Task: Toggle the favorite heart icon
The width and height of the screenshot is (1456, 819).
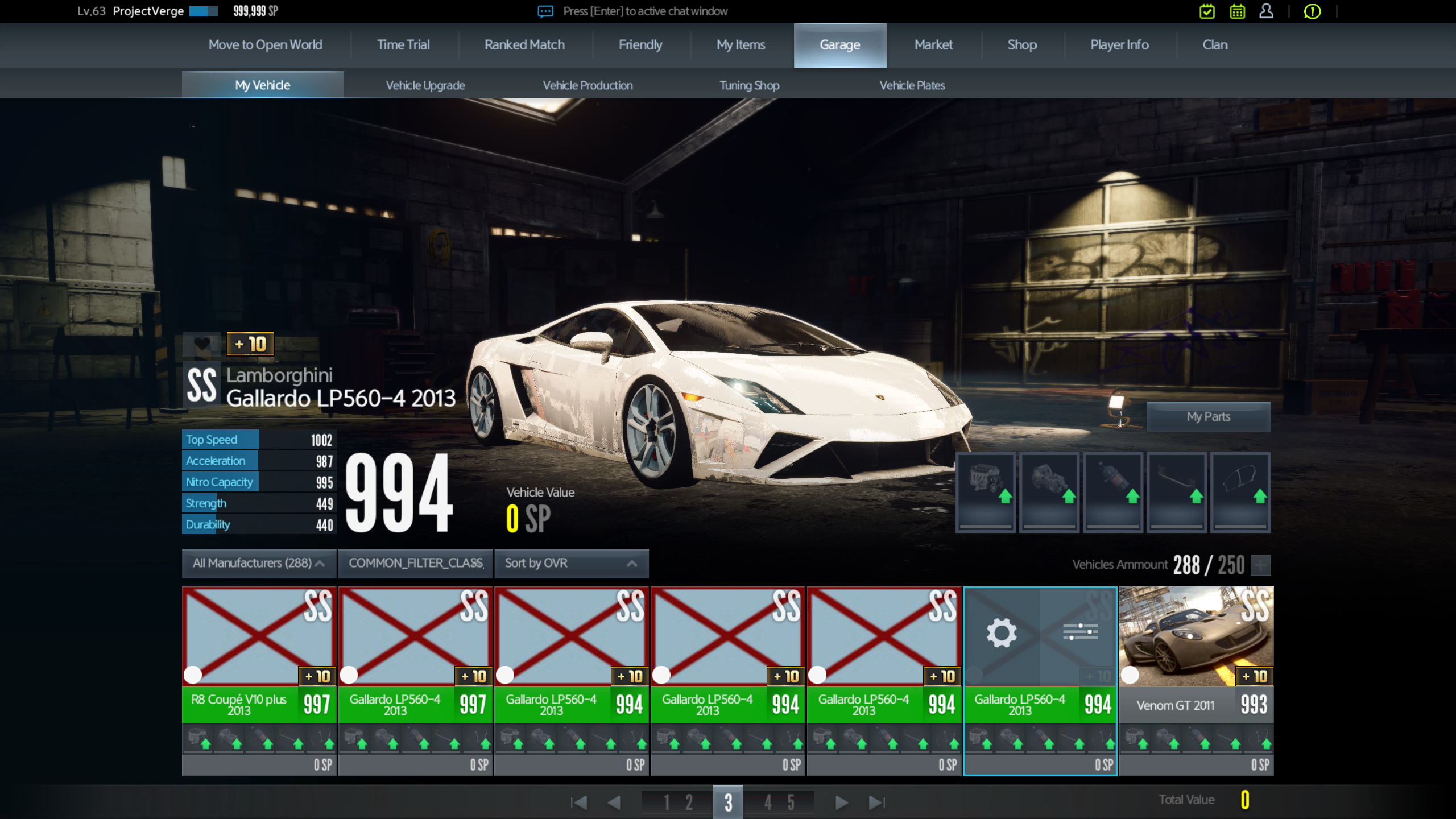Action: pos(202,344)
